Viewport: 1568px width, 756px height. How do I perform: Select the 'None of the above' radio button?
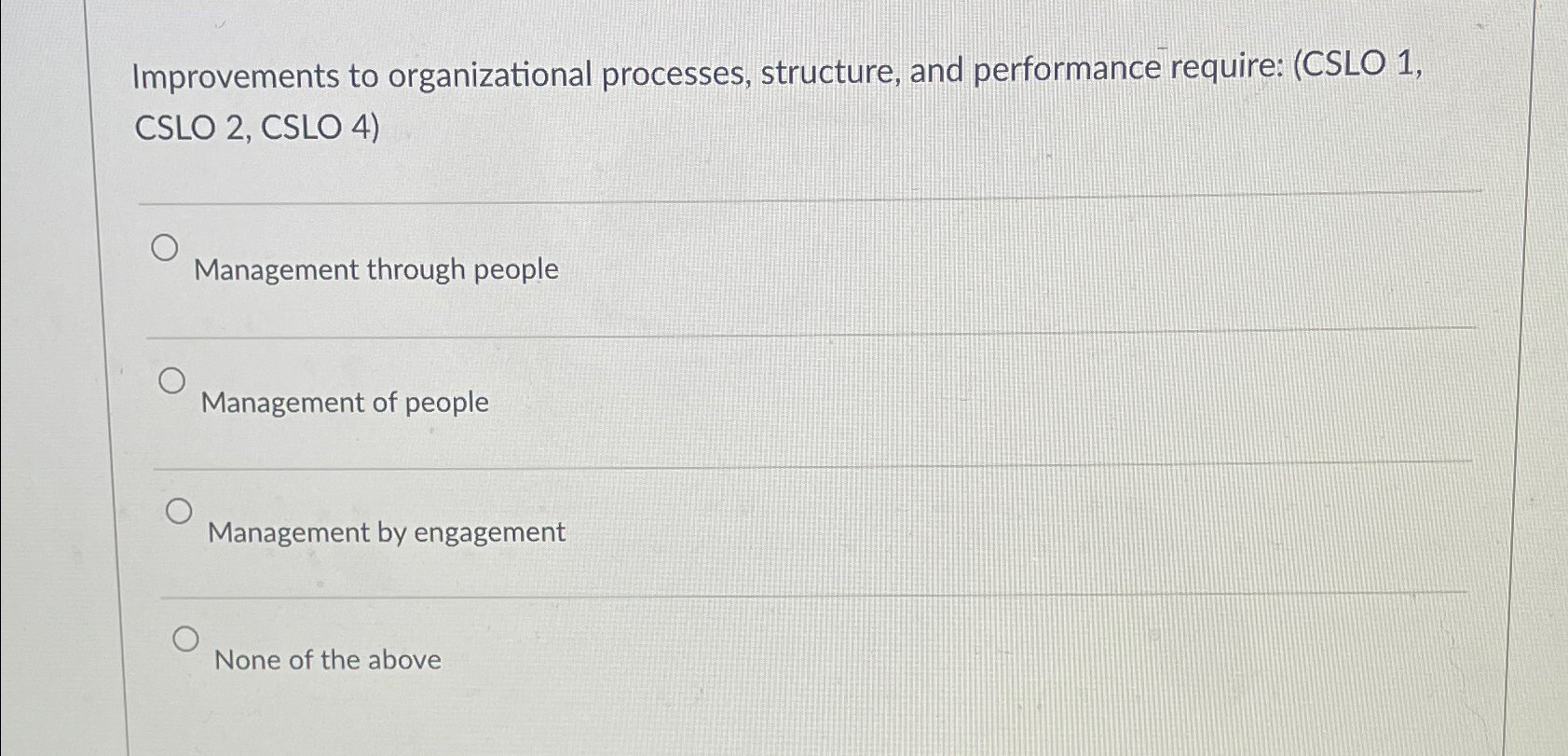[x=186, y=639]
